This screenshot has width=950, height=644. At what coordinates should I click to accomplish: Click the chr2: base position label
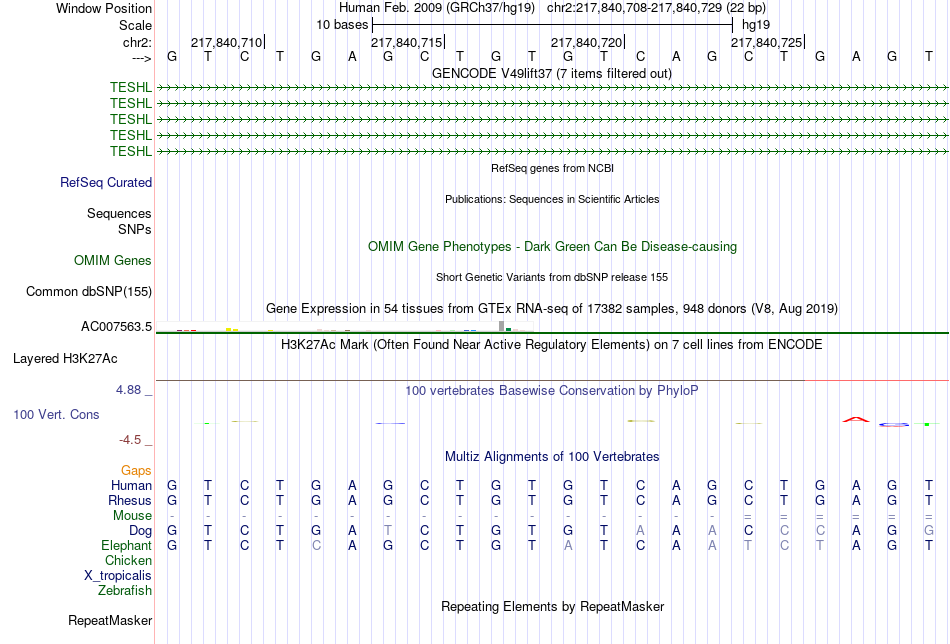137,42
